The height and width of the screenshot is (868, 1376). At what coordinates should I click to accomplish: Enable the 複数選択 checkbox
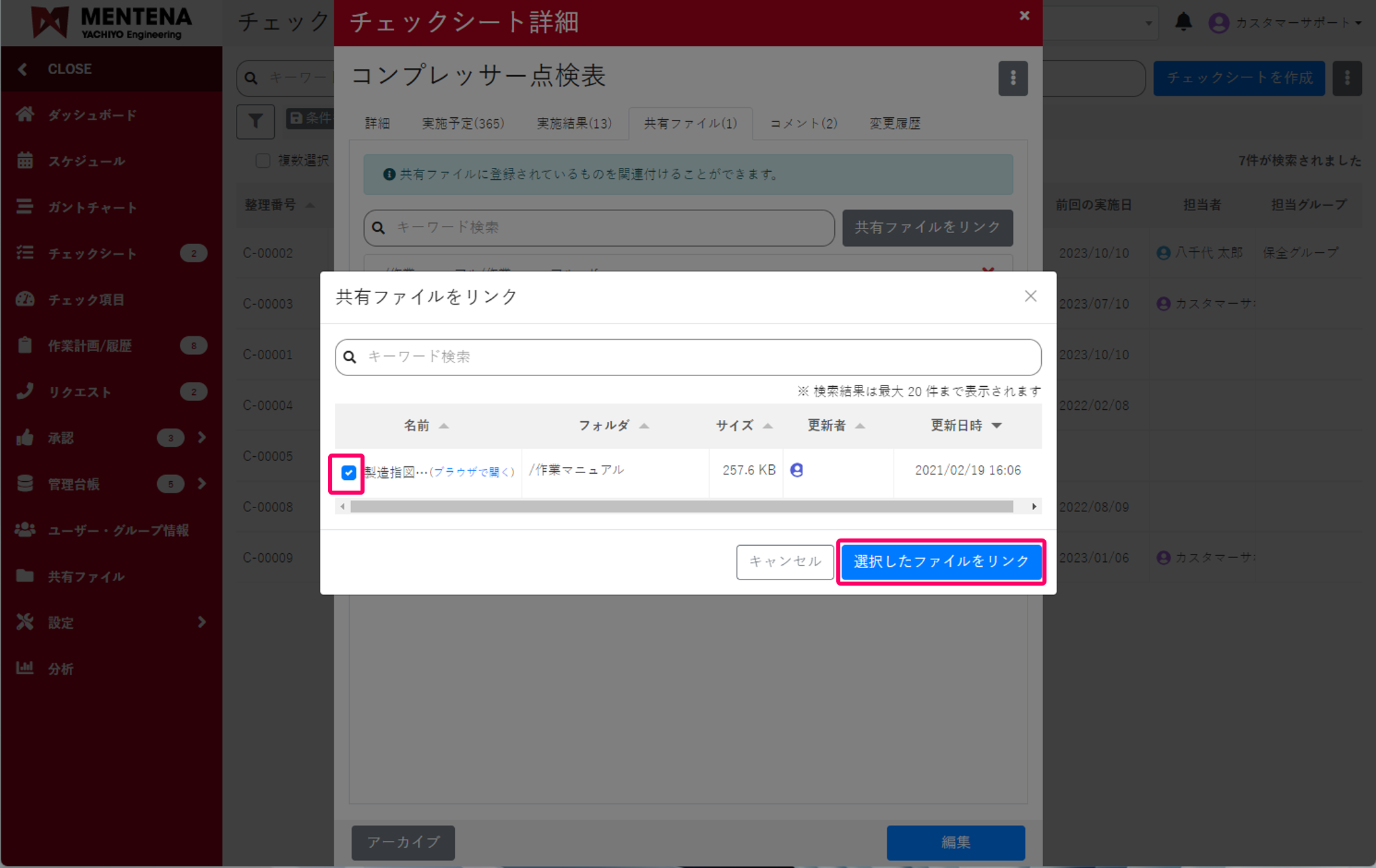263,160
